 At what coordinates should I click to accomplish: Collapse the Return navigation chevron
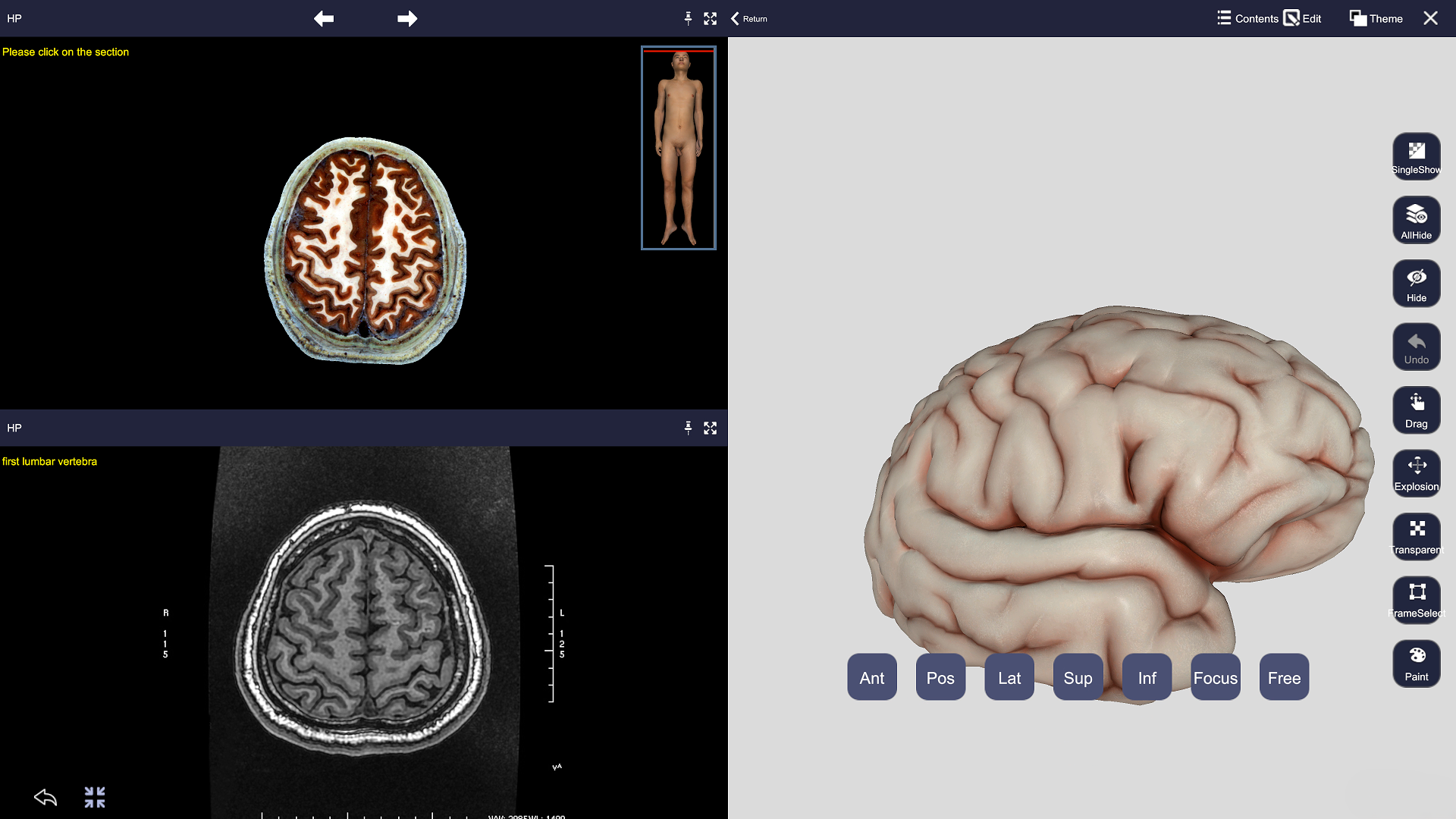point(734,18)
